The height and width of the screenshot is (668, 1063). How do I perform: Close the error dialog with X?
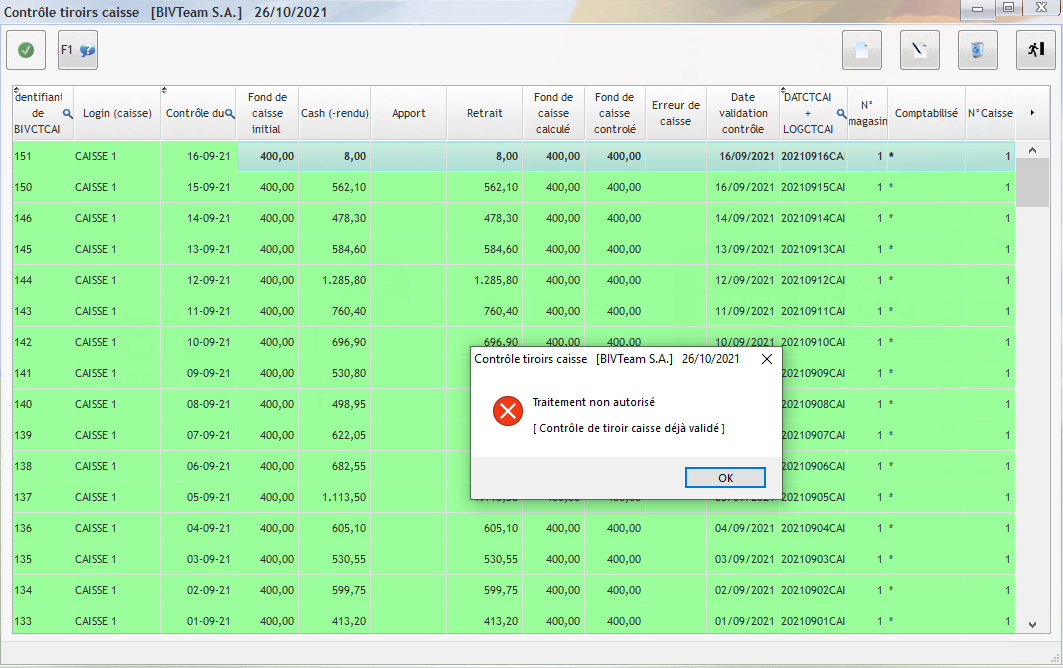click(x=767, y=358)
